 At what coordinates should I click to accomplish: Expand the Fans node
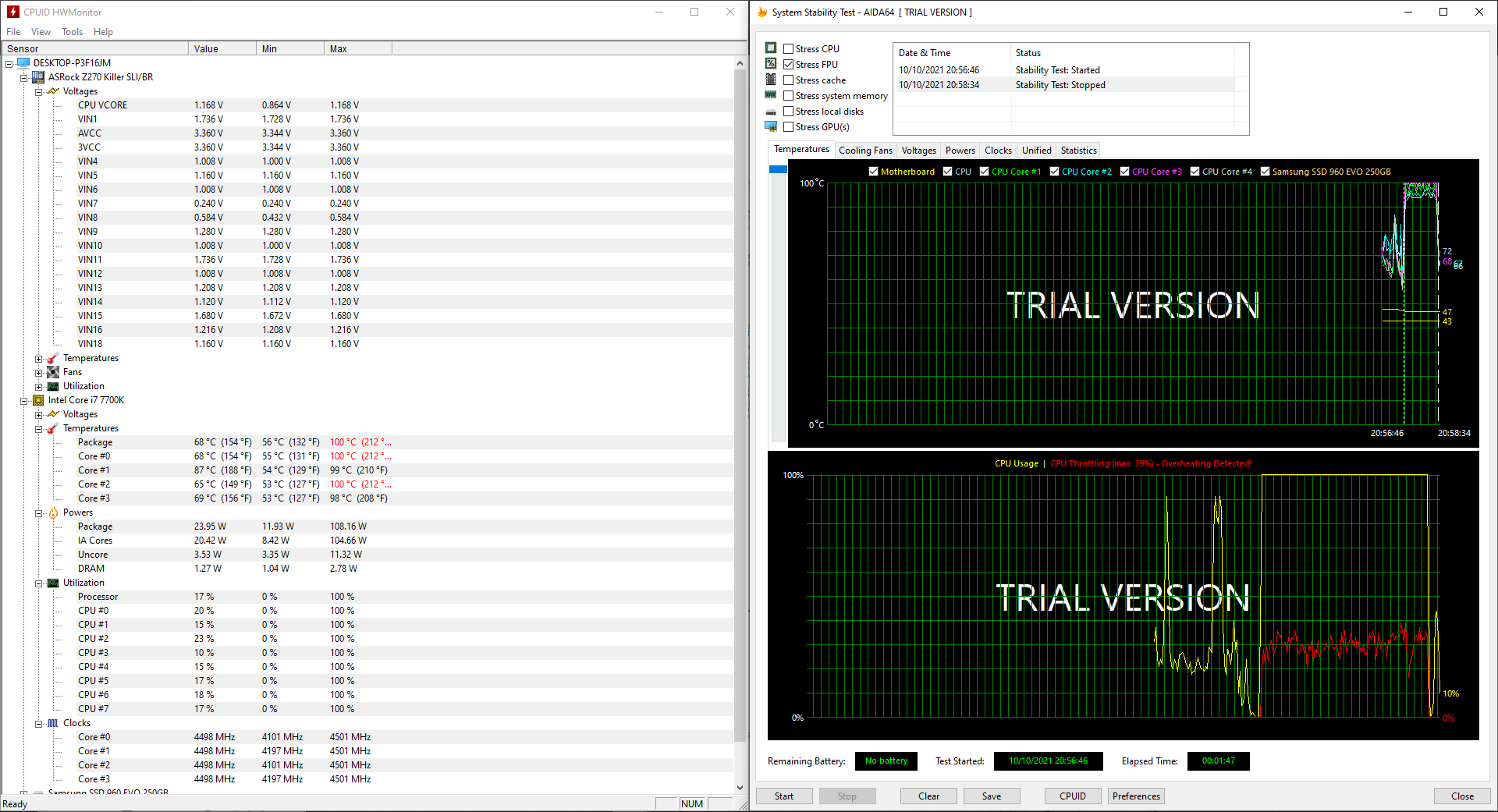38,373
